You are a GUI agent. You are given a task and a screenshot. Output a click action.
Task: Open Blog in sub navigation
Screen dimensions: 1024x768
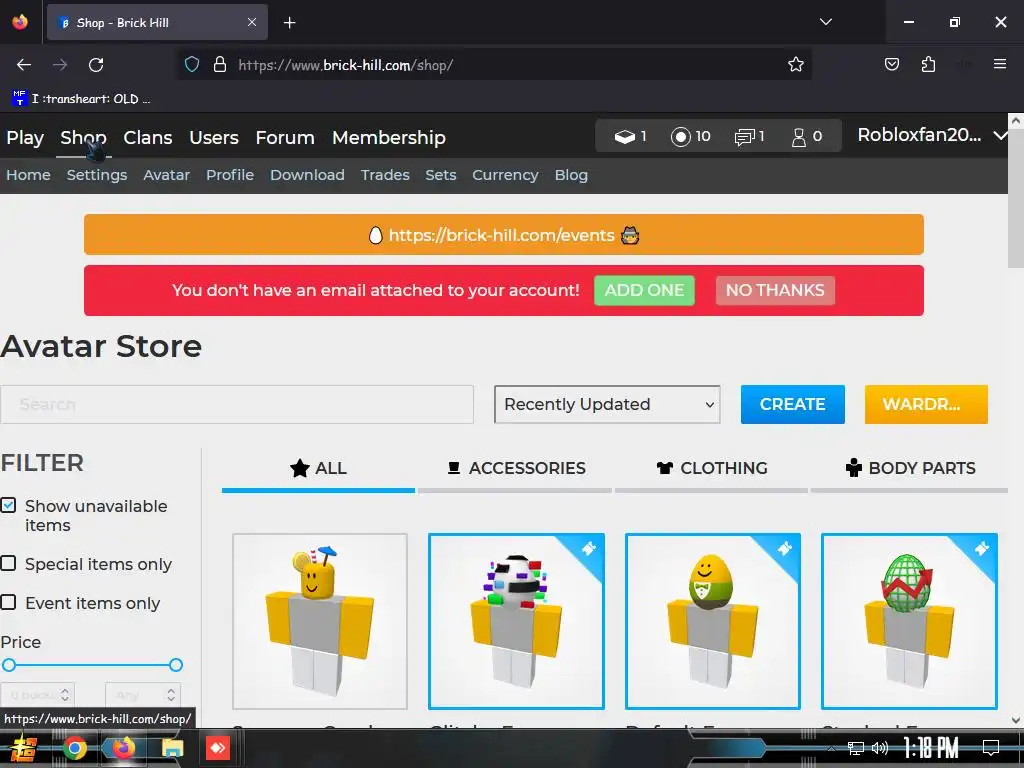(x=571, y=175)
